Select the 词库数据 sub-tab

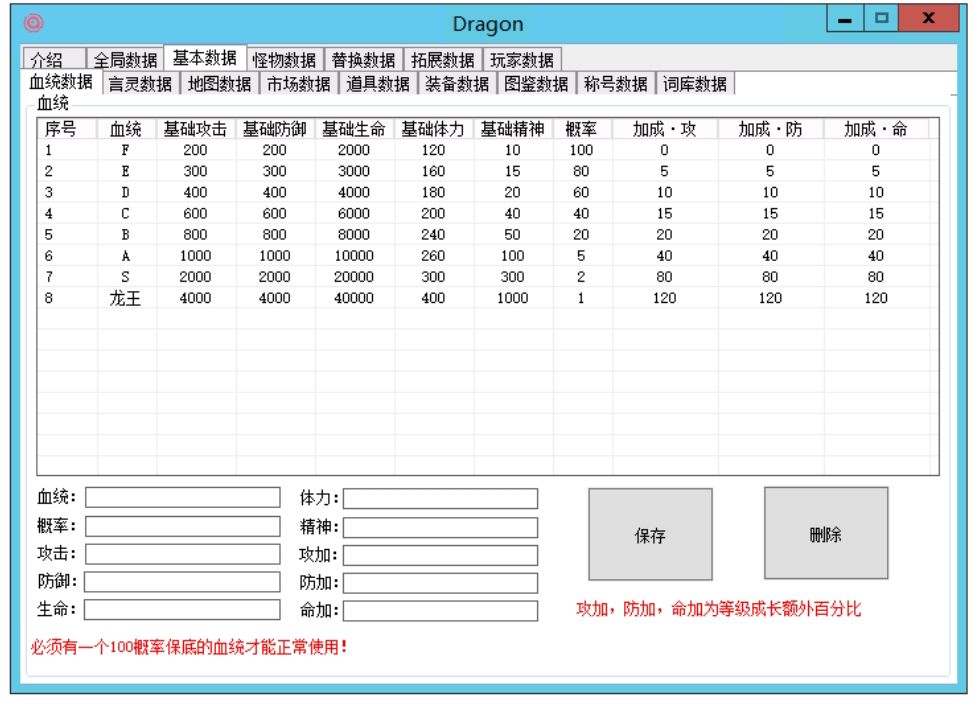point(695,84)
